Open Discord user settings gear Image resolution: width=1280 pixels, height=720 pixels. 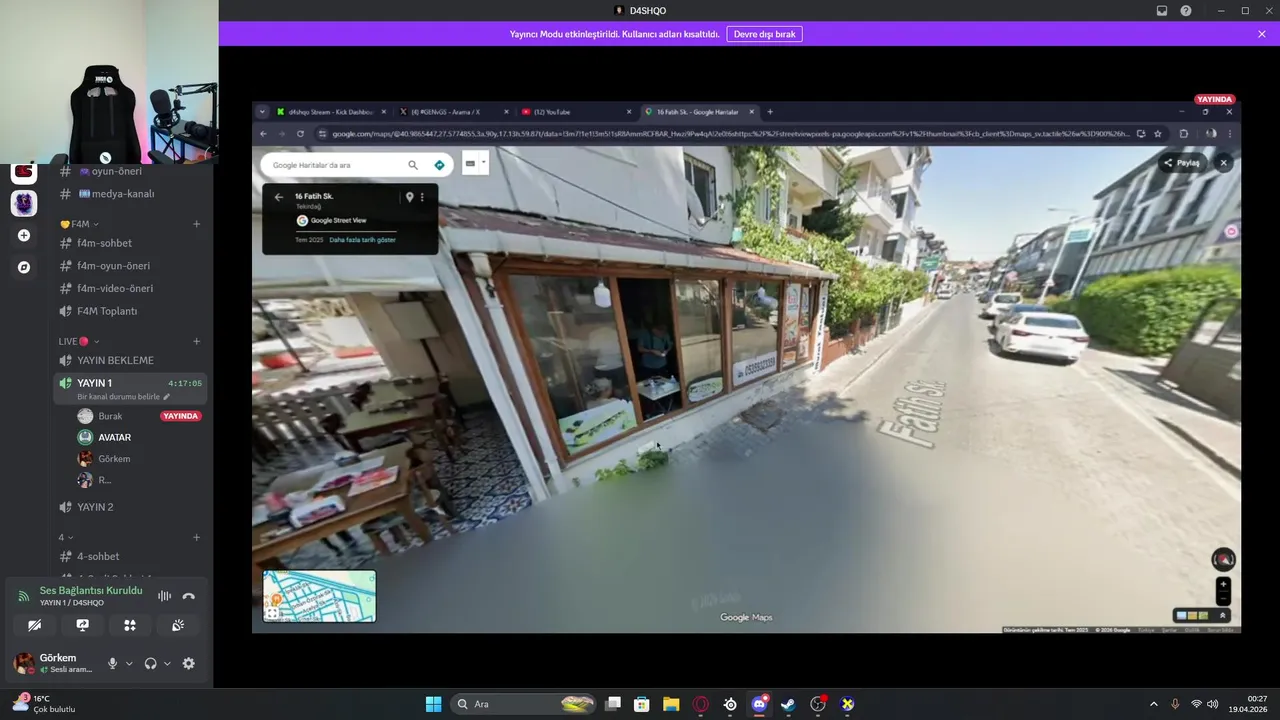[188, 663]
